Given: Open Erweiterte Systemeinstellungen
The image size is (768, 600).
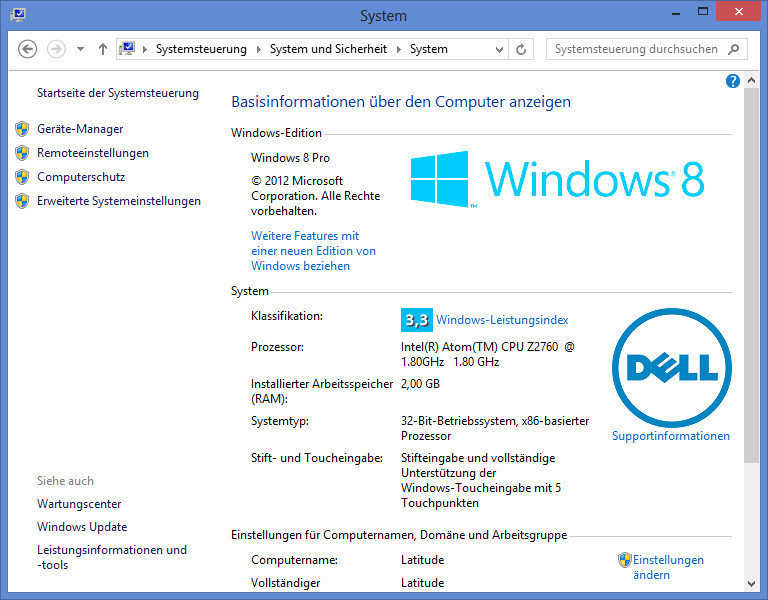Looking at the screenshot, I should (x=119, y=201).
